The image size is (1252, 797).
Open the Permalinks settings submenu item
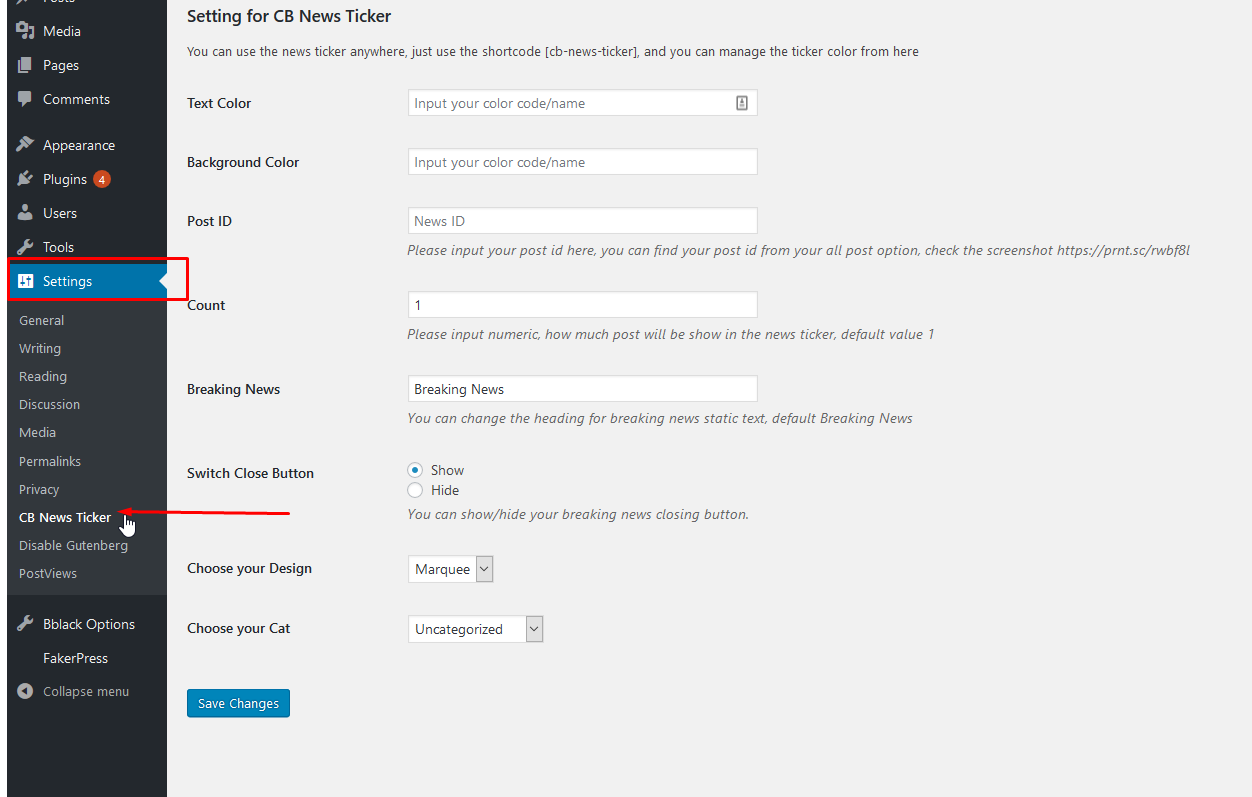(50, 461)
